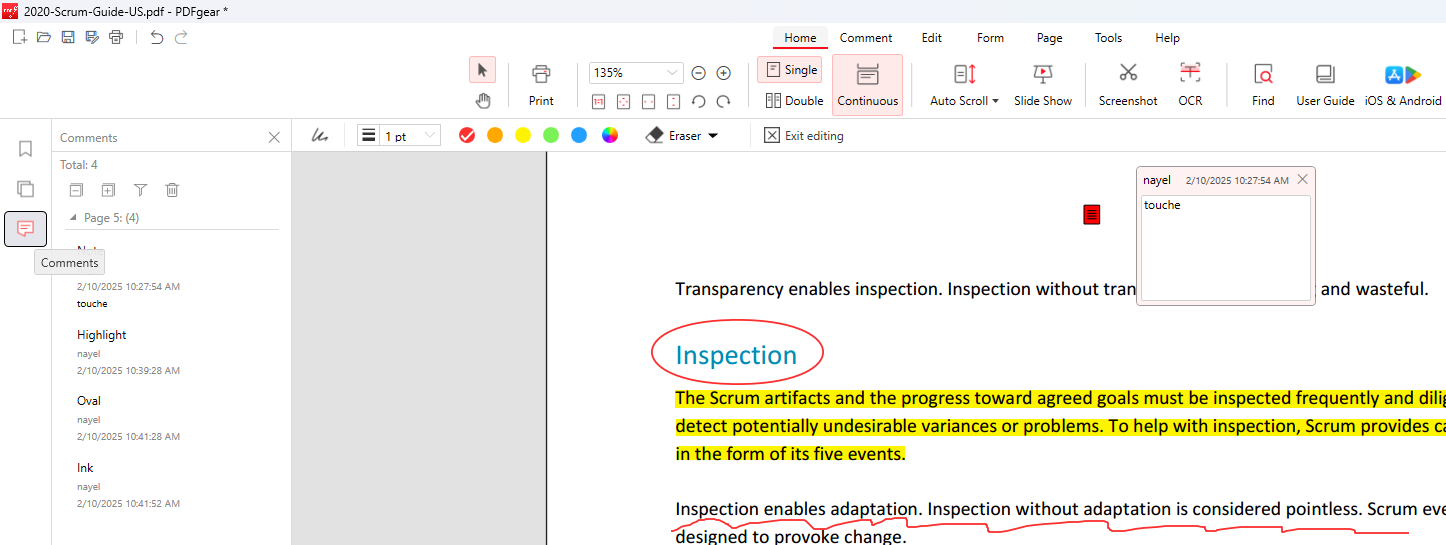The height and width of the screenshot is (545, 1446).
Task: Pick the blue ink color swatch
Action: click(579, 136)
